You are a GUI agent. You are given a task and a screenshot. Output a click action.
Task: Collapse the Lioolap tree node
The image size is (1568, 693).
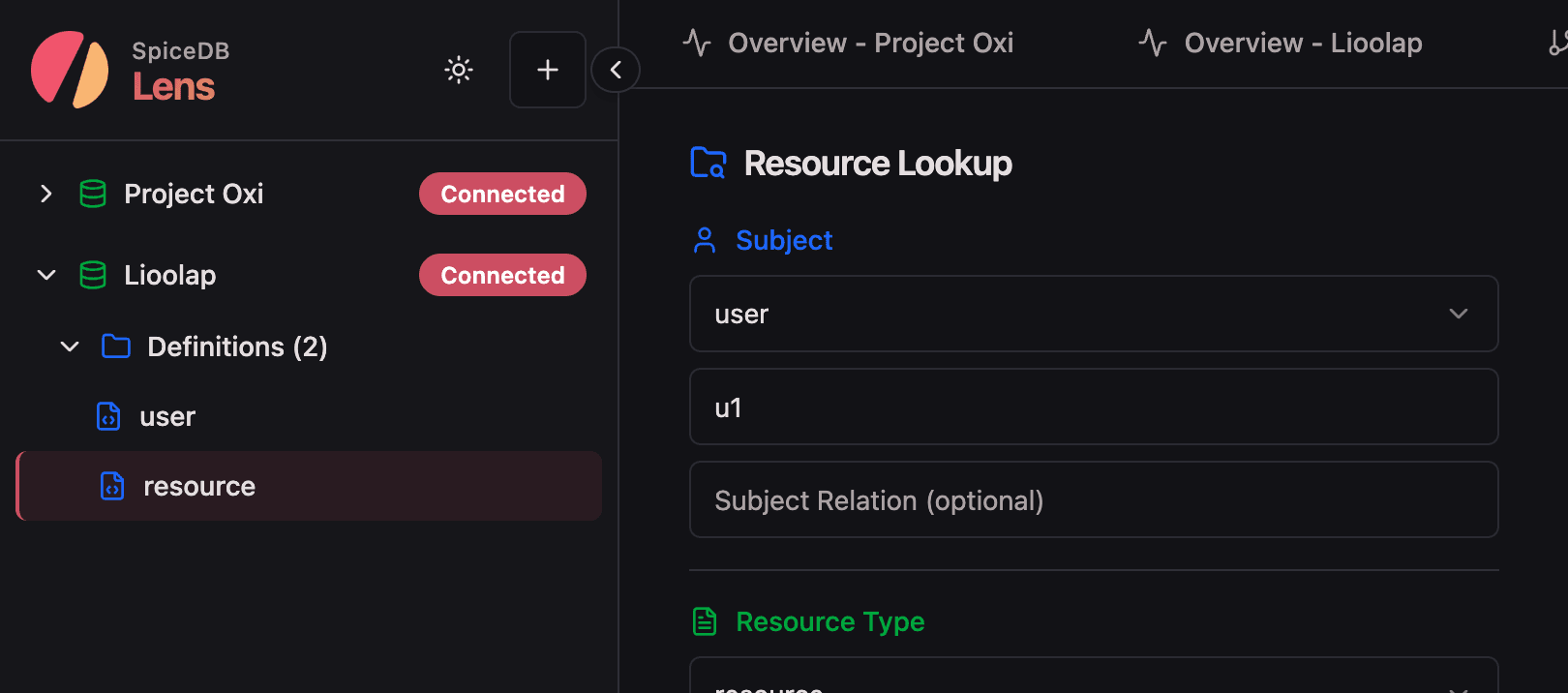coord(45,275)
